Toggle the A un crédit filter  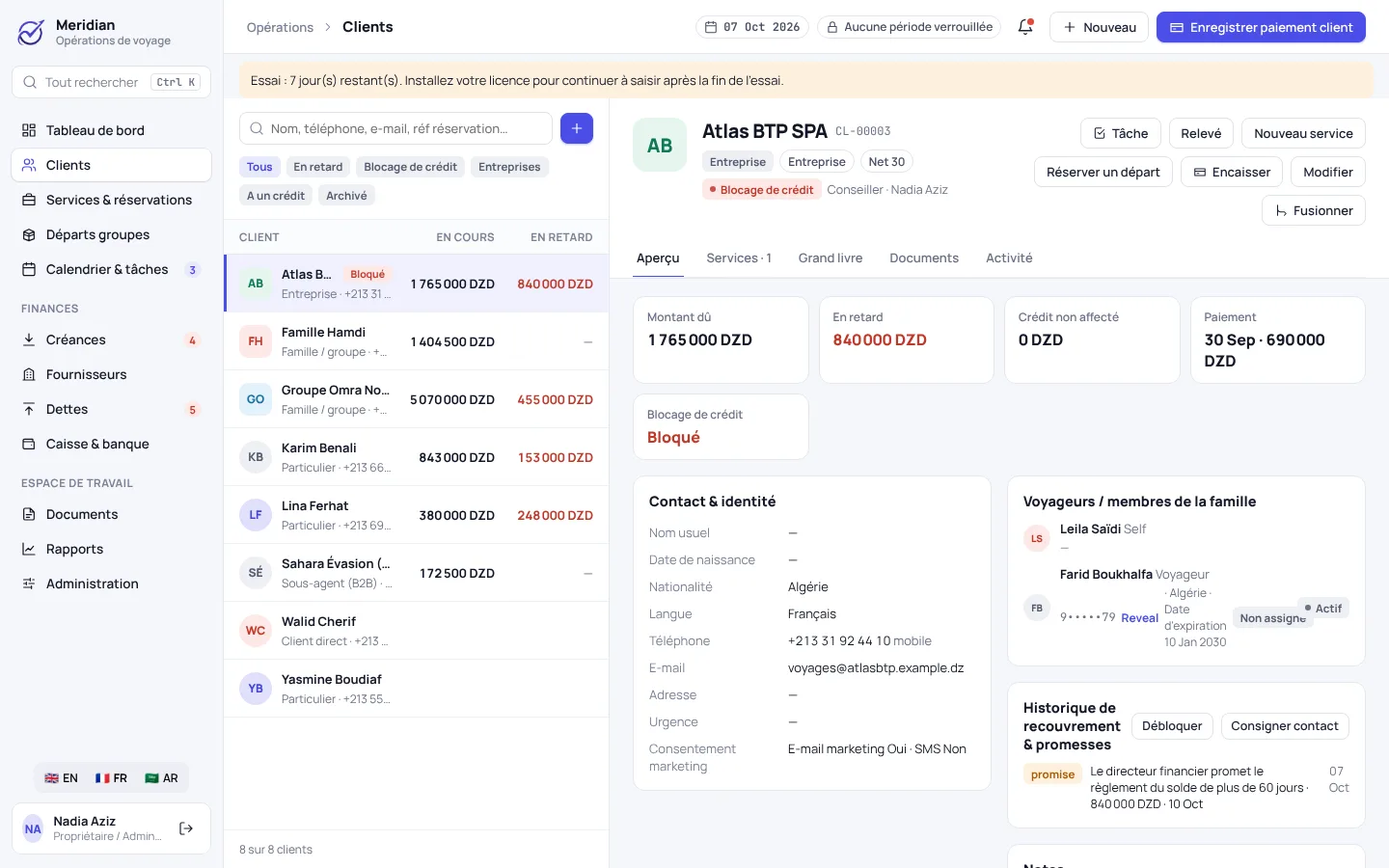pyautogui.click(x=276, y=196)
